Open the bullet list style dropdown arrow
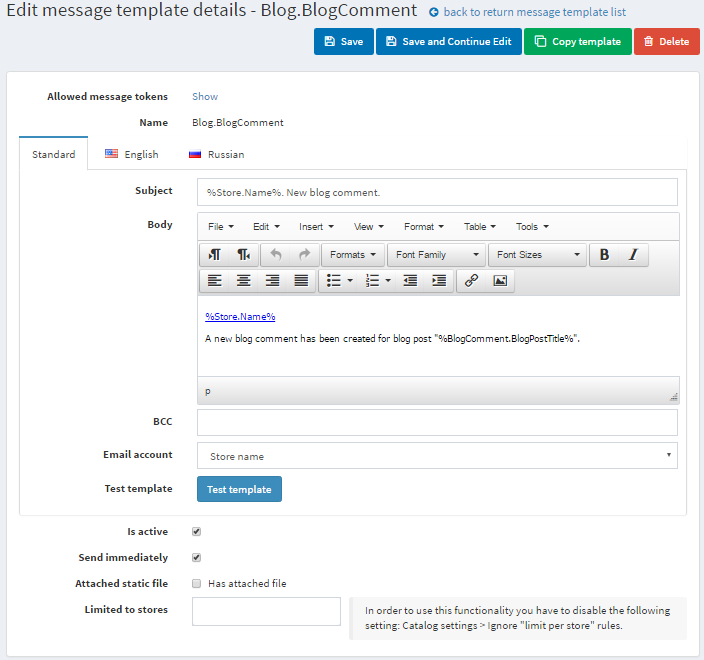This screenshot has width=704, height=660. pyautogui.click(x=350, y=281)
